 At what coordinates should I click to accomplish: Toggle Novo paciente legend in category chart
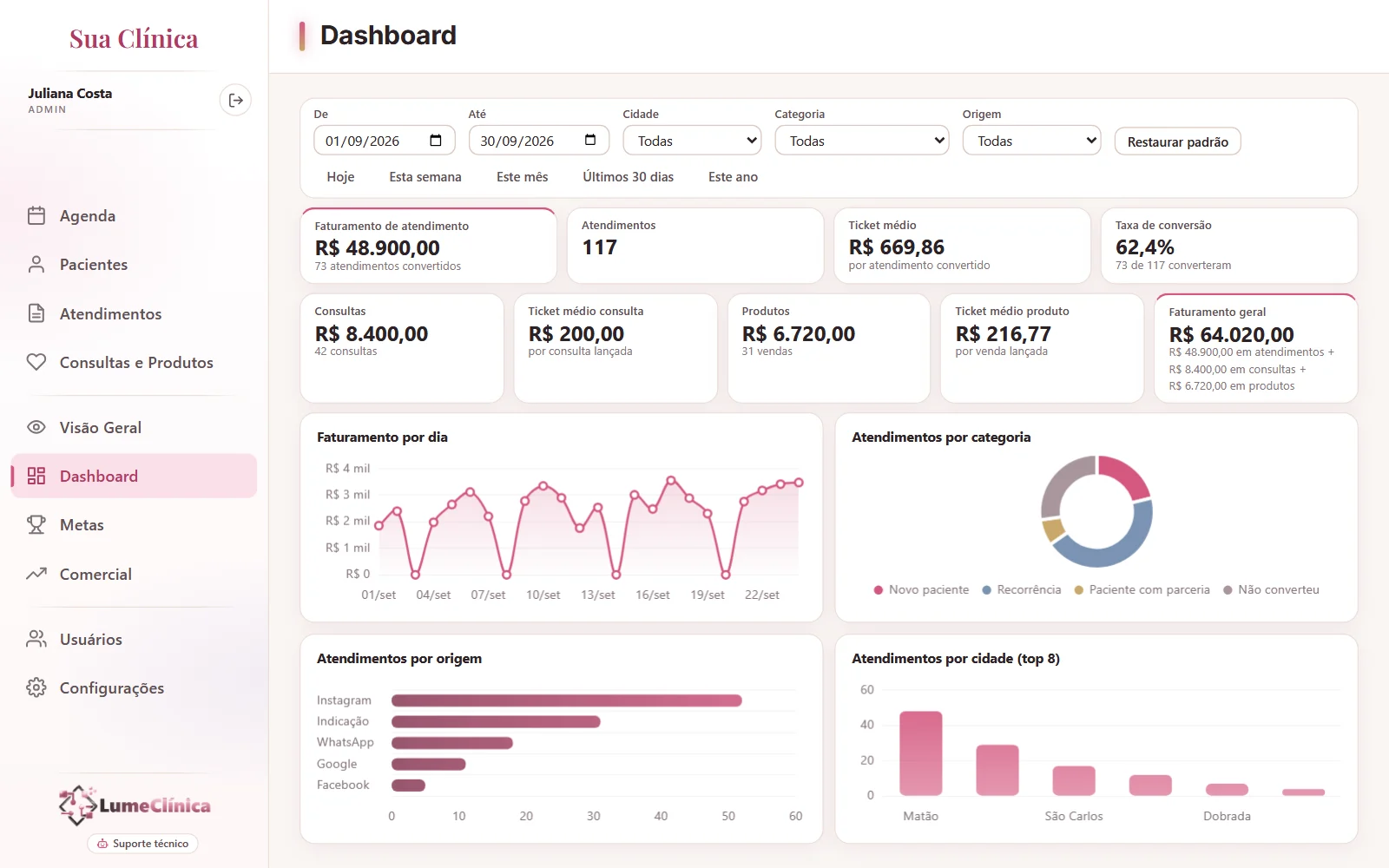(x=921, y=589)
